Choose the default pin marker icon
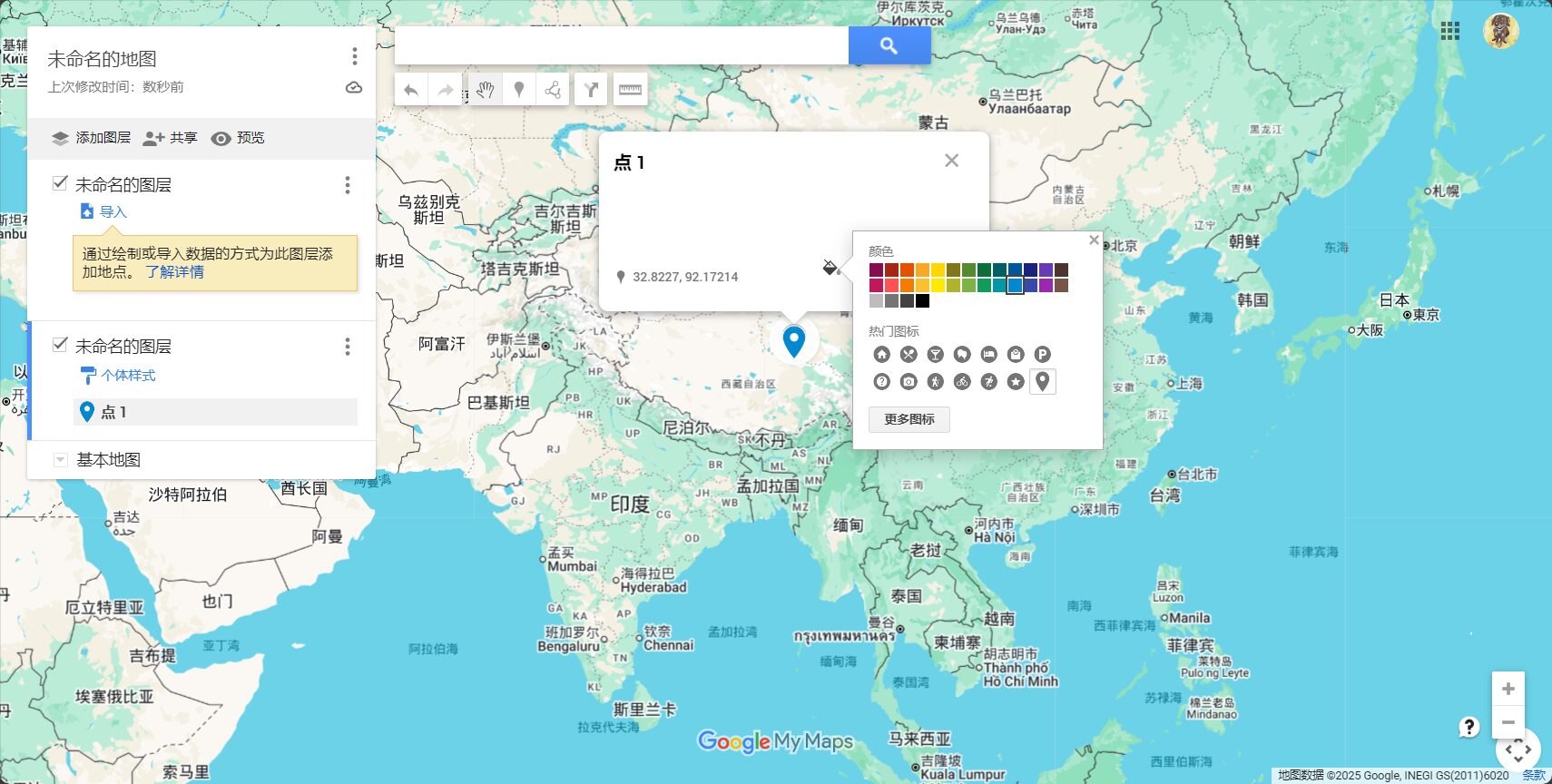1552x784 pixels. (x=1043, y=381)
